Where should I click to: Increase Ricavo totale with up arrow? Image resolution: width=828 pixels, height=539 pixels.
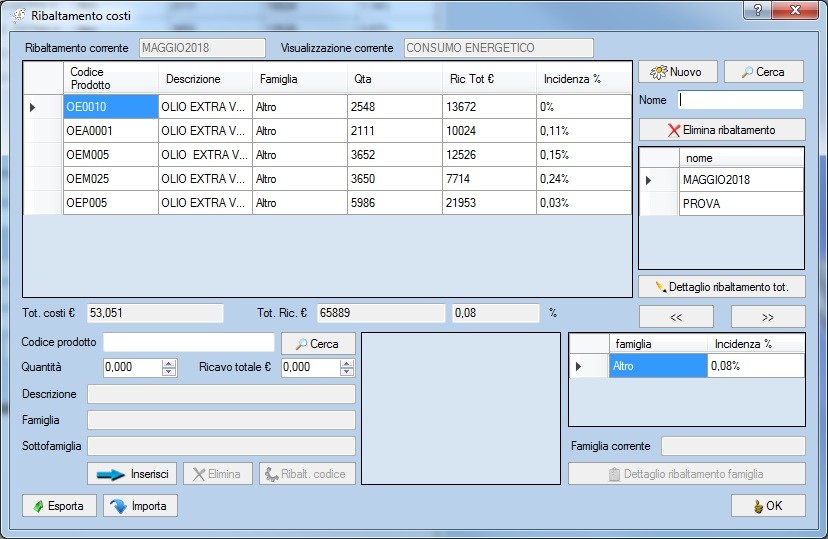click(346, 363)
